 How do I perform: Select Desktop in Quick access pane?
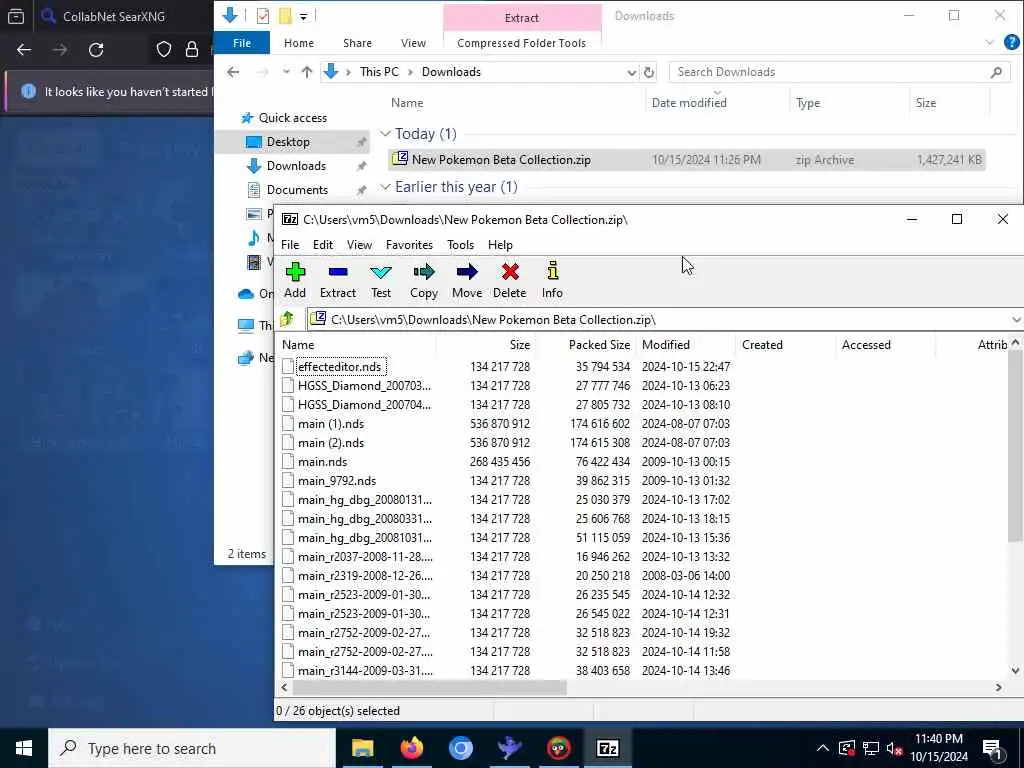tap(288, 142)
